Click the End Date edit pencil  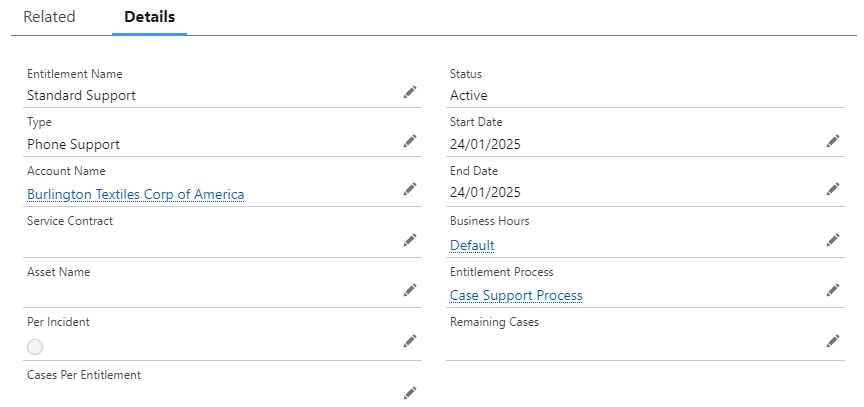tap(833, 189)
